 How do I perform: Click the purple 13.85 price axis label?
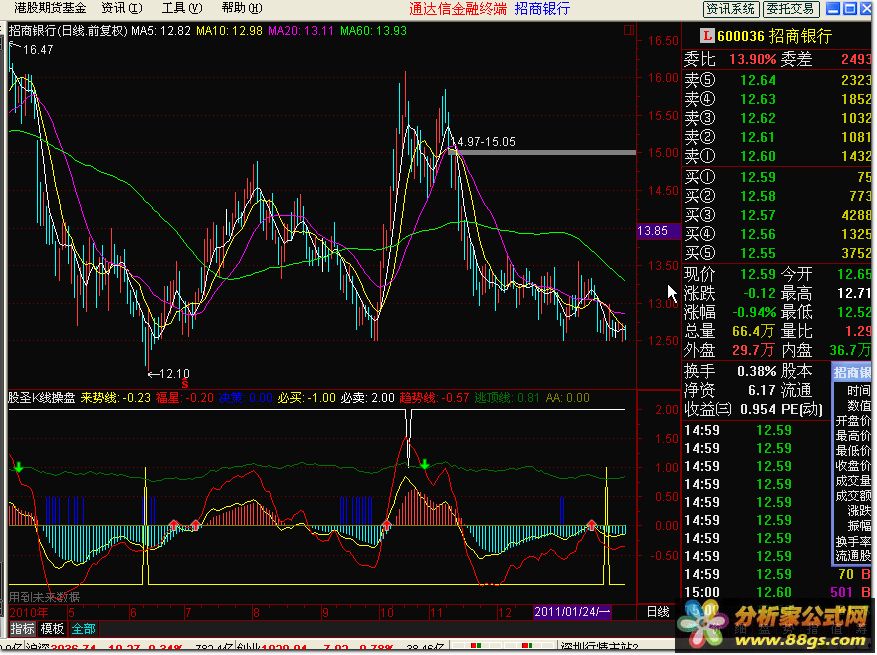coord(658,230)
